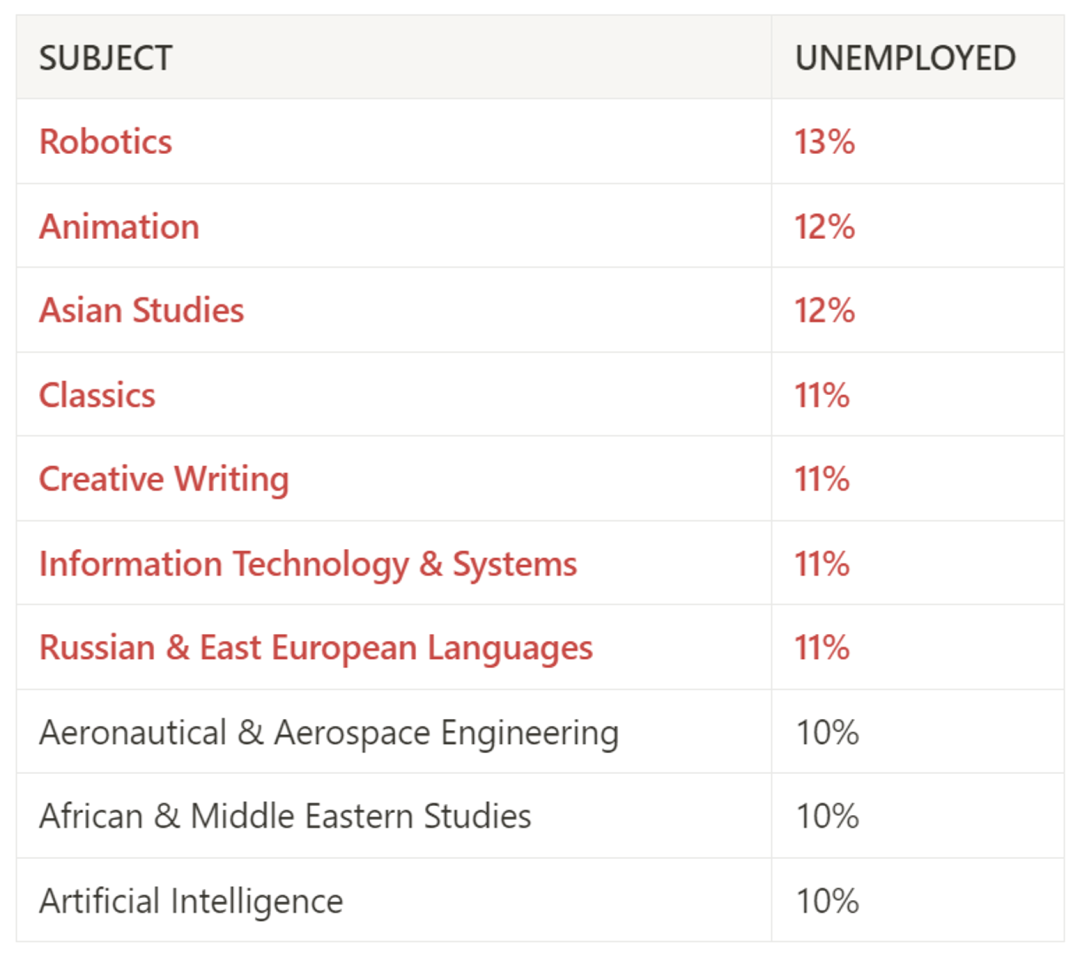Screen dimensions: 1080x960
Task: Select African & Middle Eastern Studies row
Action: coord(540,815)
